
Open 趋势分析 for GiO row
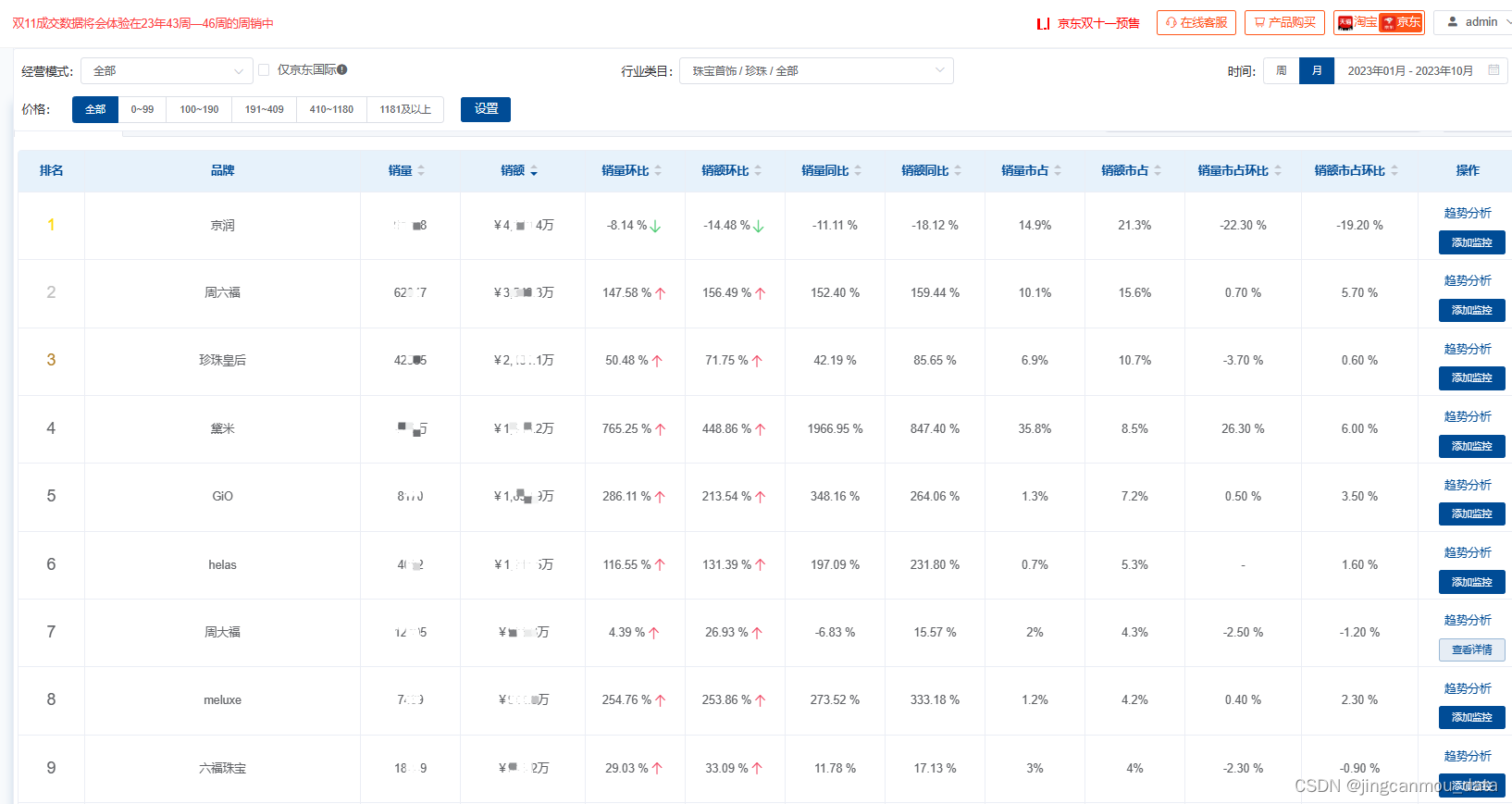[x=1468, y=485]
